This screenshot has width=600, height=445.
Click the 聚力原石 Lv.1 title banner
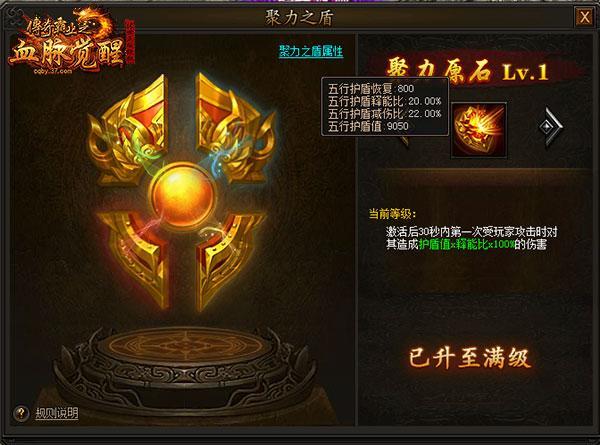click(x=468, y=71)
